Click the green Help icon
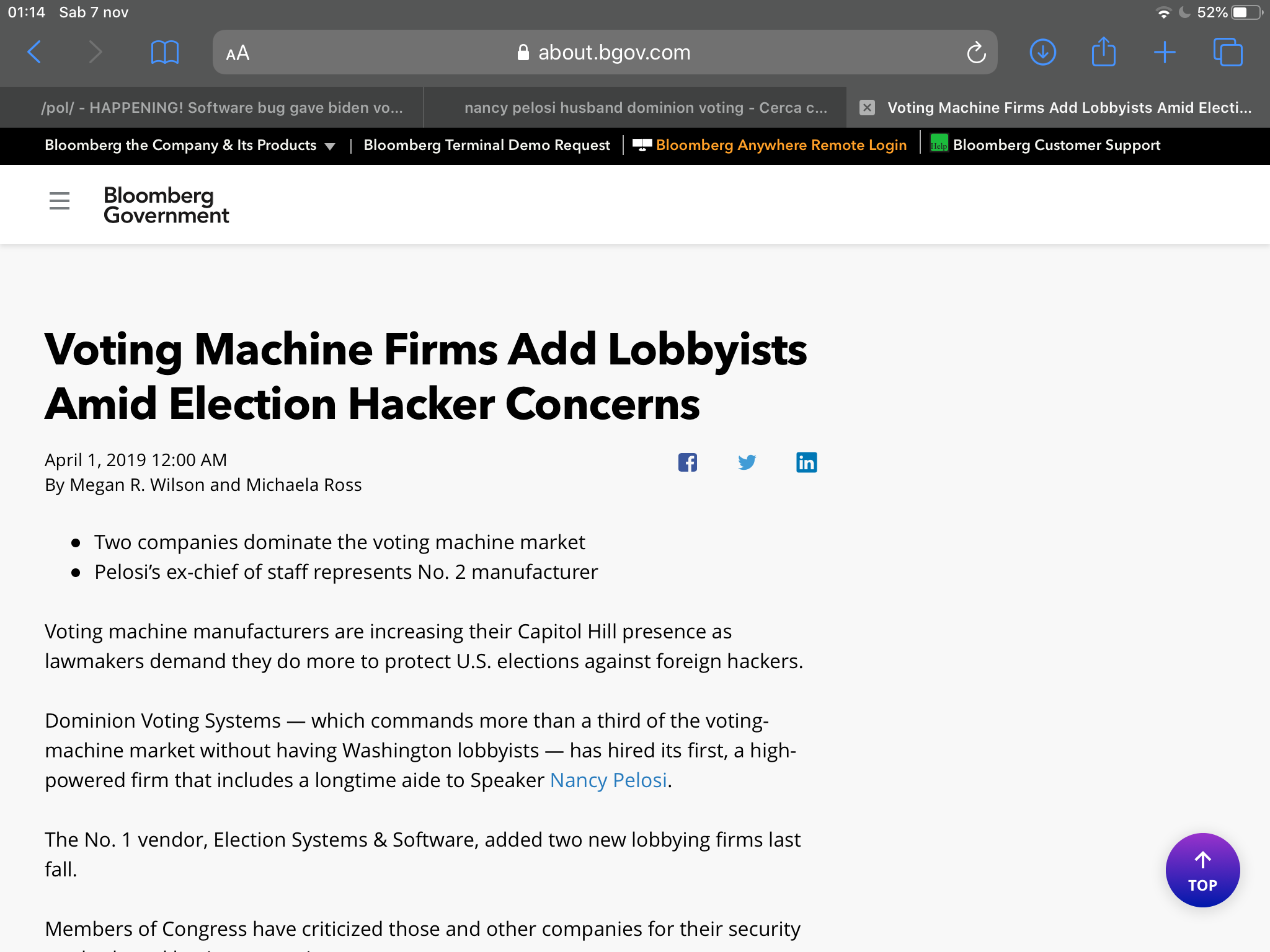The image size is (1270, 952). (x=939, y=143)
